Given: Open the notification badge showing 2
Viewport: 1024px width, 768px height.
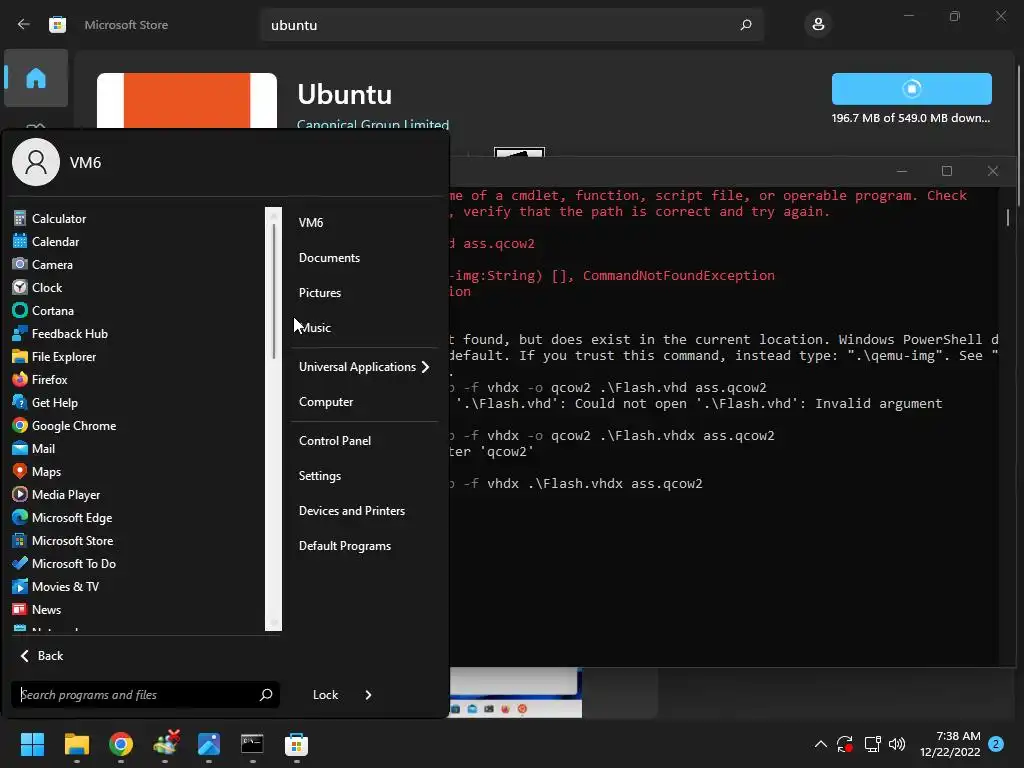Looking at the screenshot, I should coord(996,744).
